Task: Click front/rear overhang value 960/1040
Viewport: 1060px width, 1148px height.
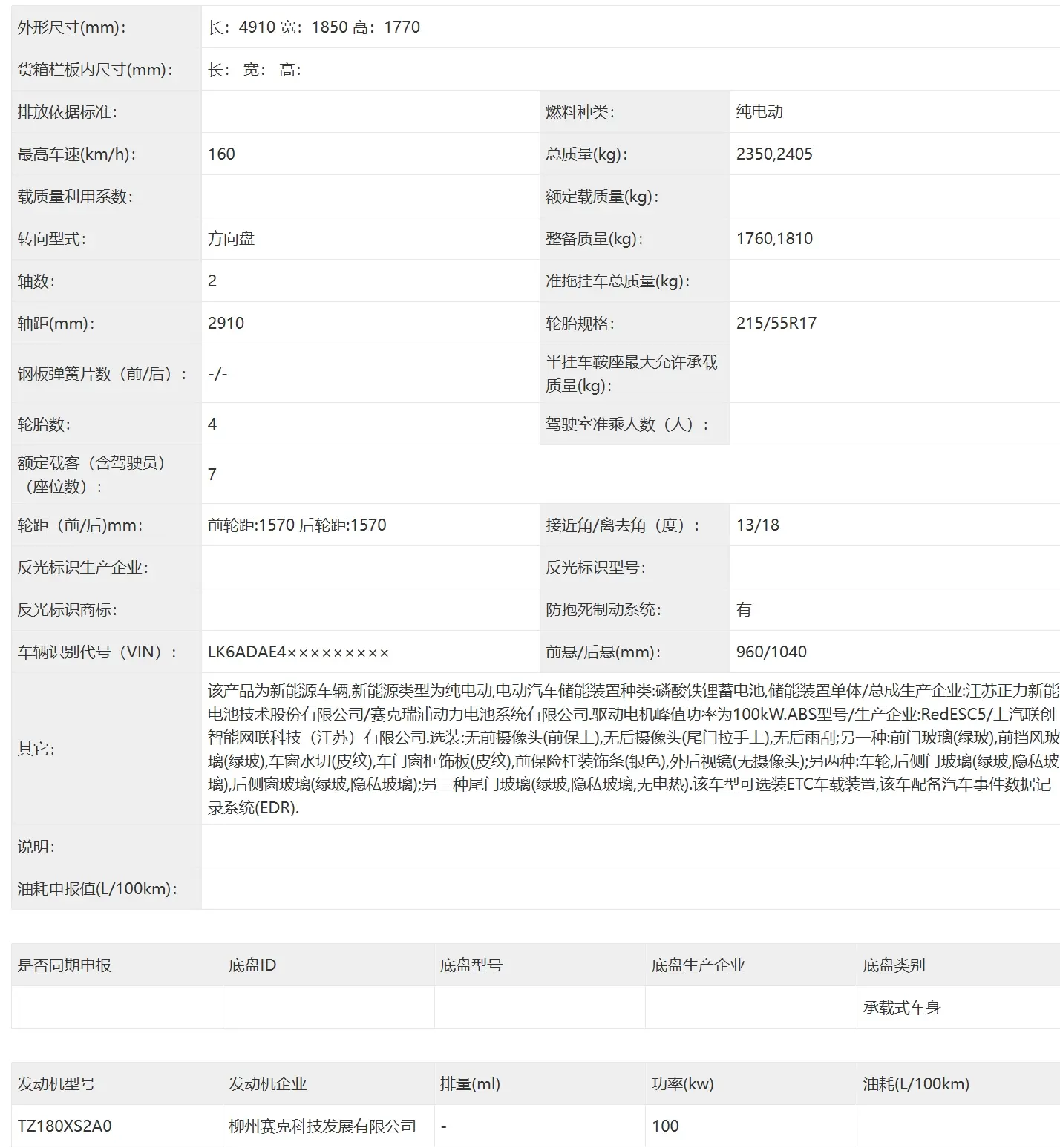Action: click(x=771, y=652)
